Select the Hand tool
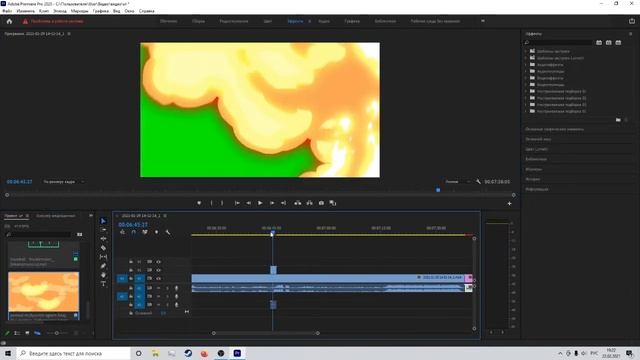 click(x=103, y=275)
